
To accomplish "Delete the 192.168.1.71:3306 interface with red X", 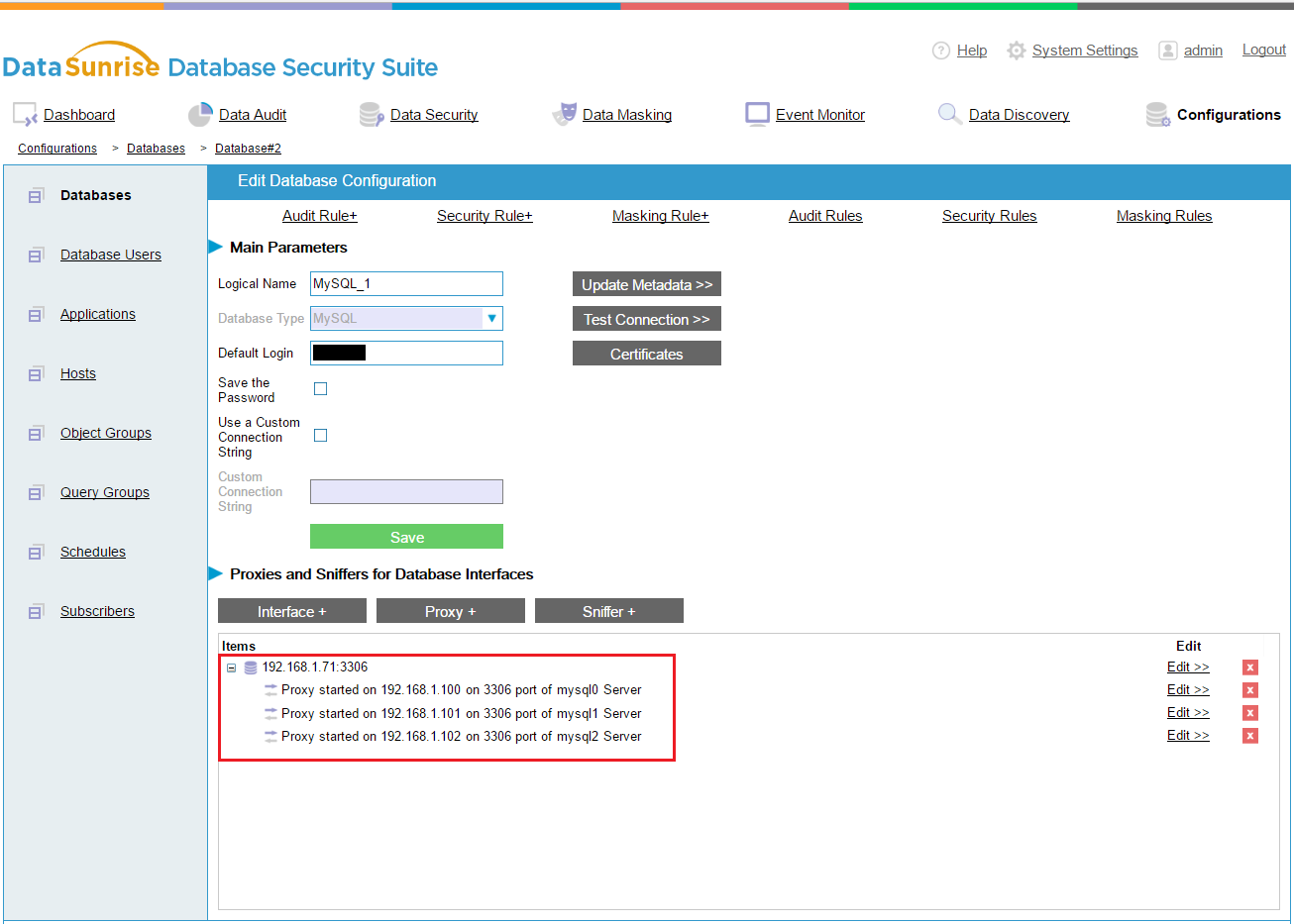I will 1250,667.
